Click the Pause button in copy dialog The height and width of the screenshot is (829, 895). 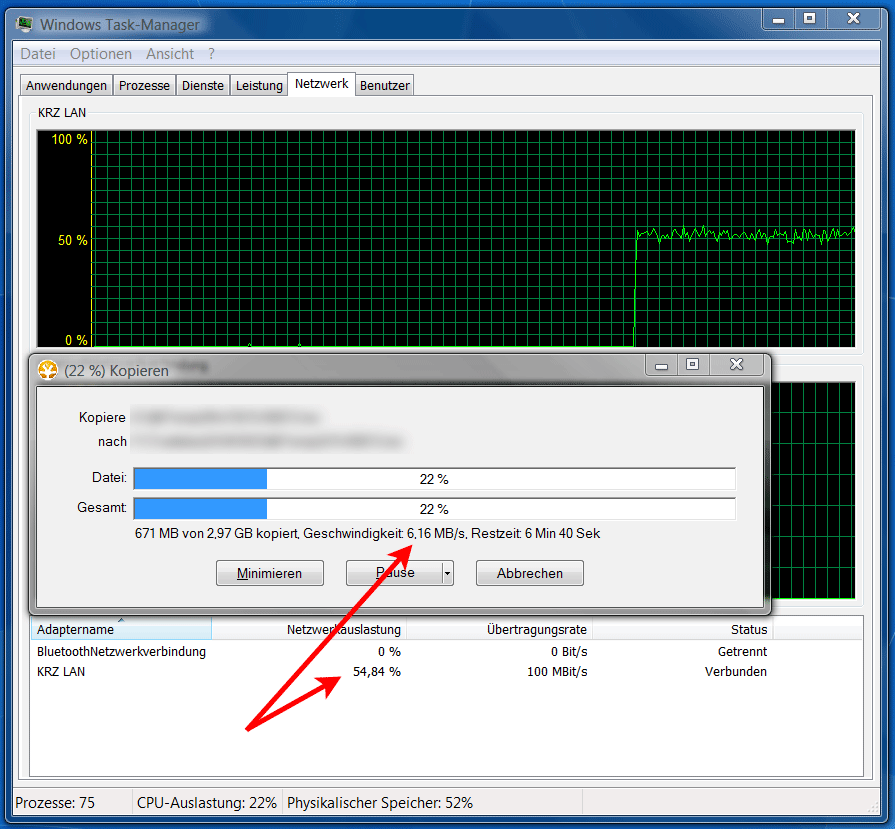tap(394, 573)
